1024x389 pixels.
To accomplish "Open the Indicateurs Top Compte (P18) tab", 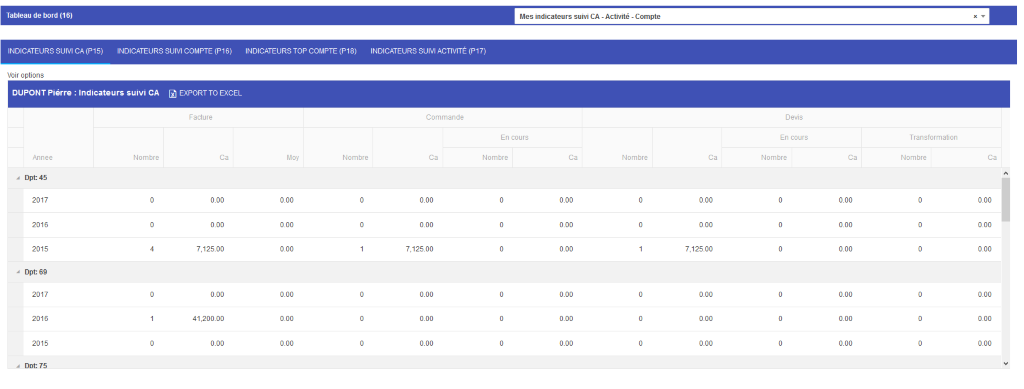I will [x=301, y=51].
